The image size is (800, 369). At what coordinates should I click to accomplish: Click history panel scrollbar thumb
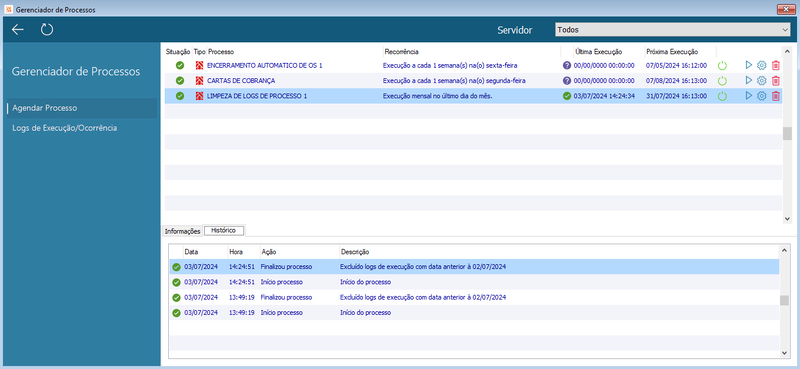[x=784, y=300]
